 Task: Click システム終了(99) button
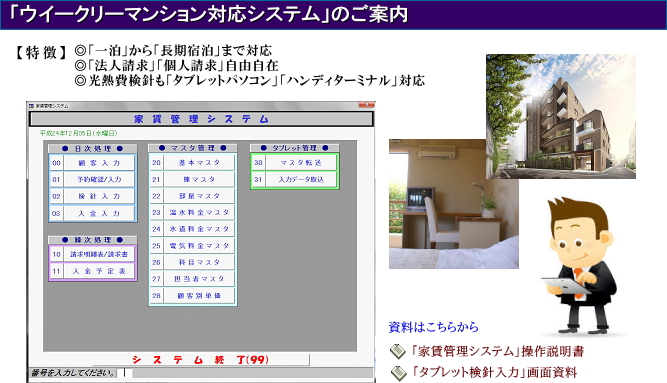click(200, 360)
